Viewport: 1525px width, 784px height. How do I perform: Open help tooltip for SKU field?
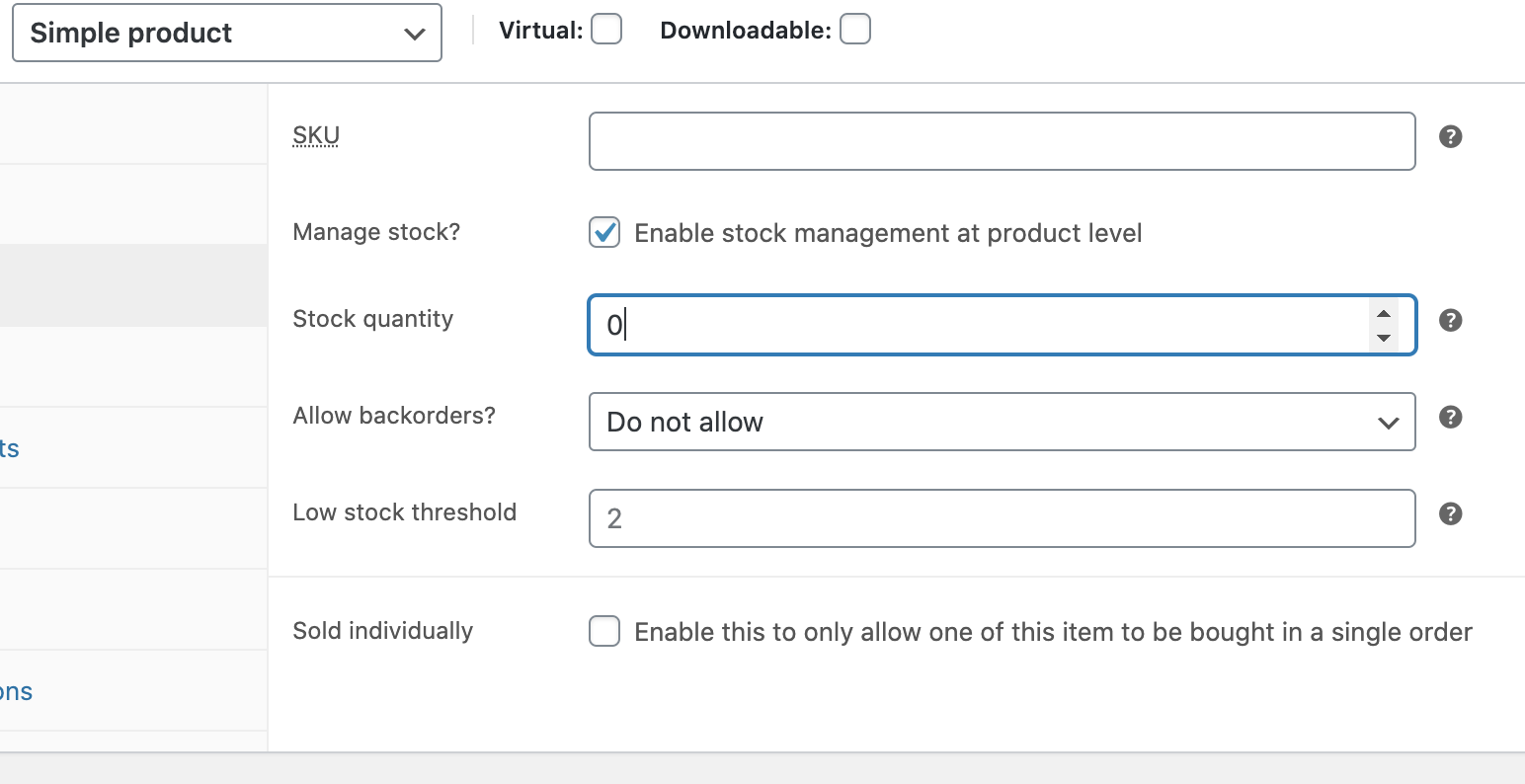click(x=1450, y=136)
